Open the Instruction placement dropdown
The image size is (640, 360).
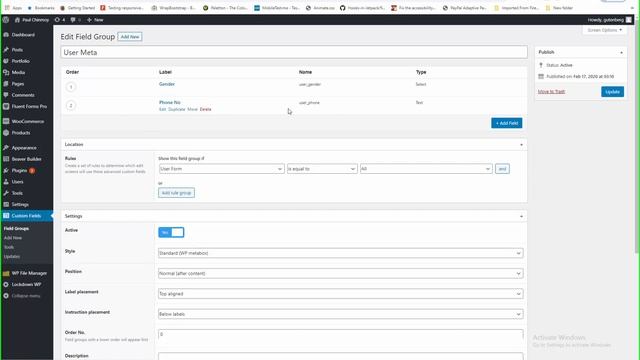click(340, 314)
